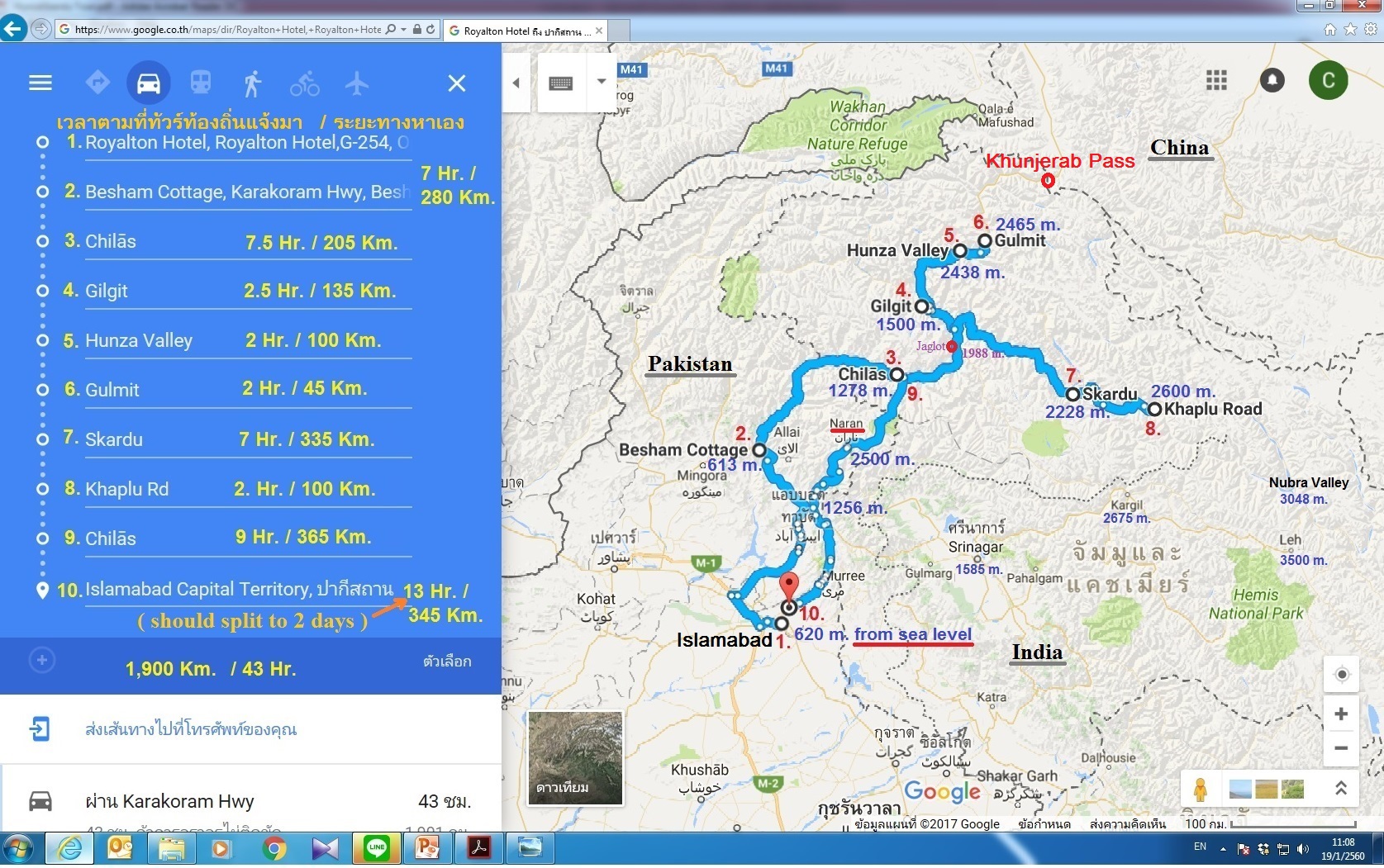Open the browser tools gear
The width and height of the screenshot is (1384, 868).
pos(1371,29)
